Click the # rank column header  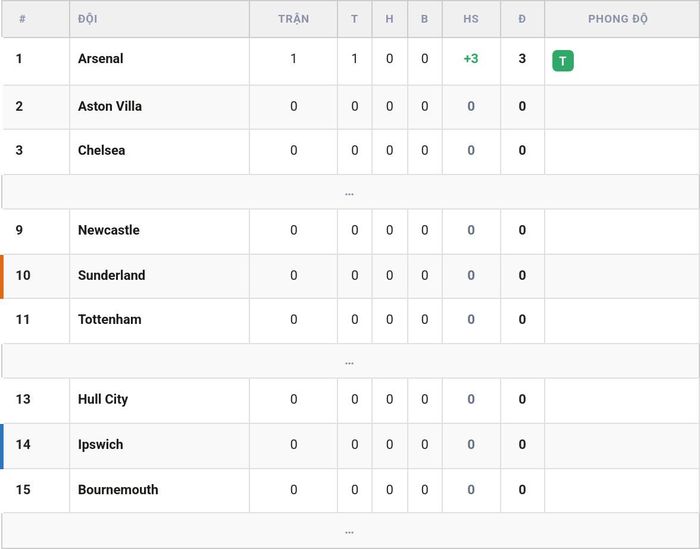(22, 19)
